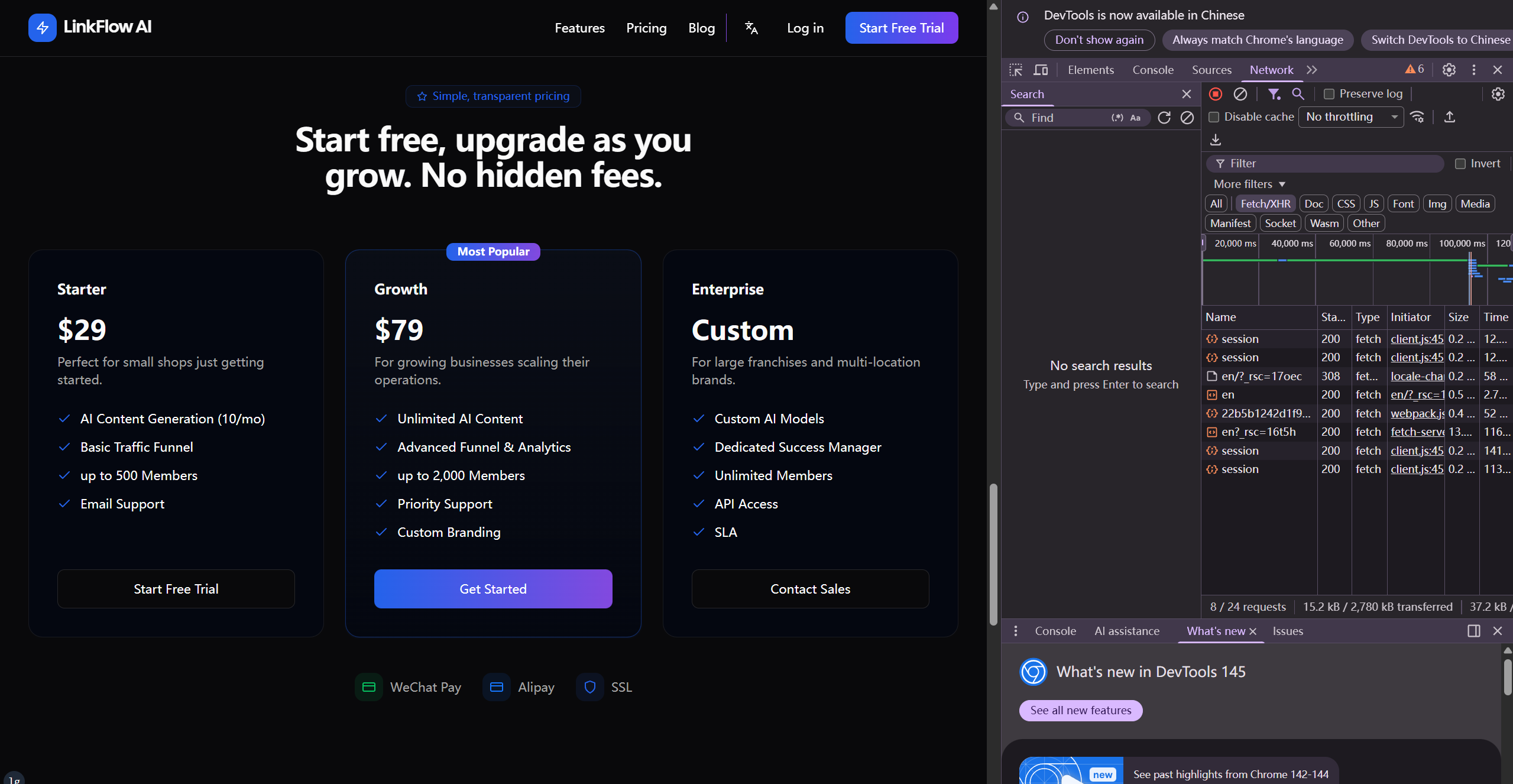The height and width of the screenshot is (784, 1513).
Task: Select the en/?_rsc=17oec request row
Action: click(x=1357, y=376)
